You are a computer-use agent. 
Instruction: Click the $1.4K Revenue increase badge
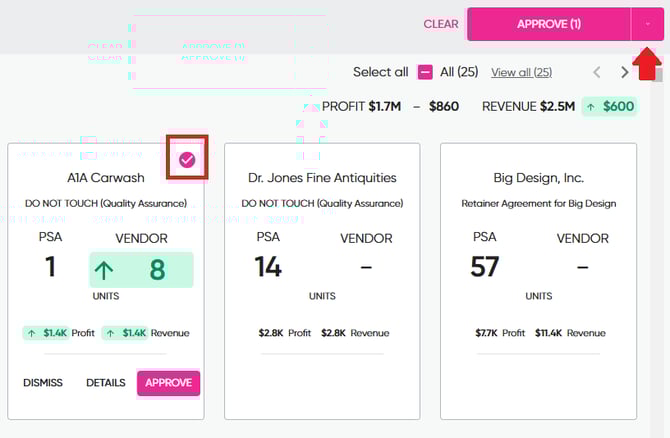(146, 333)
